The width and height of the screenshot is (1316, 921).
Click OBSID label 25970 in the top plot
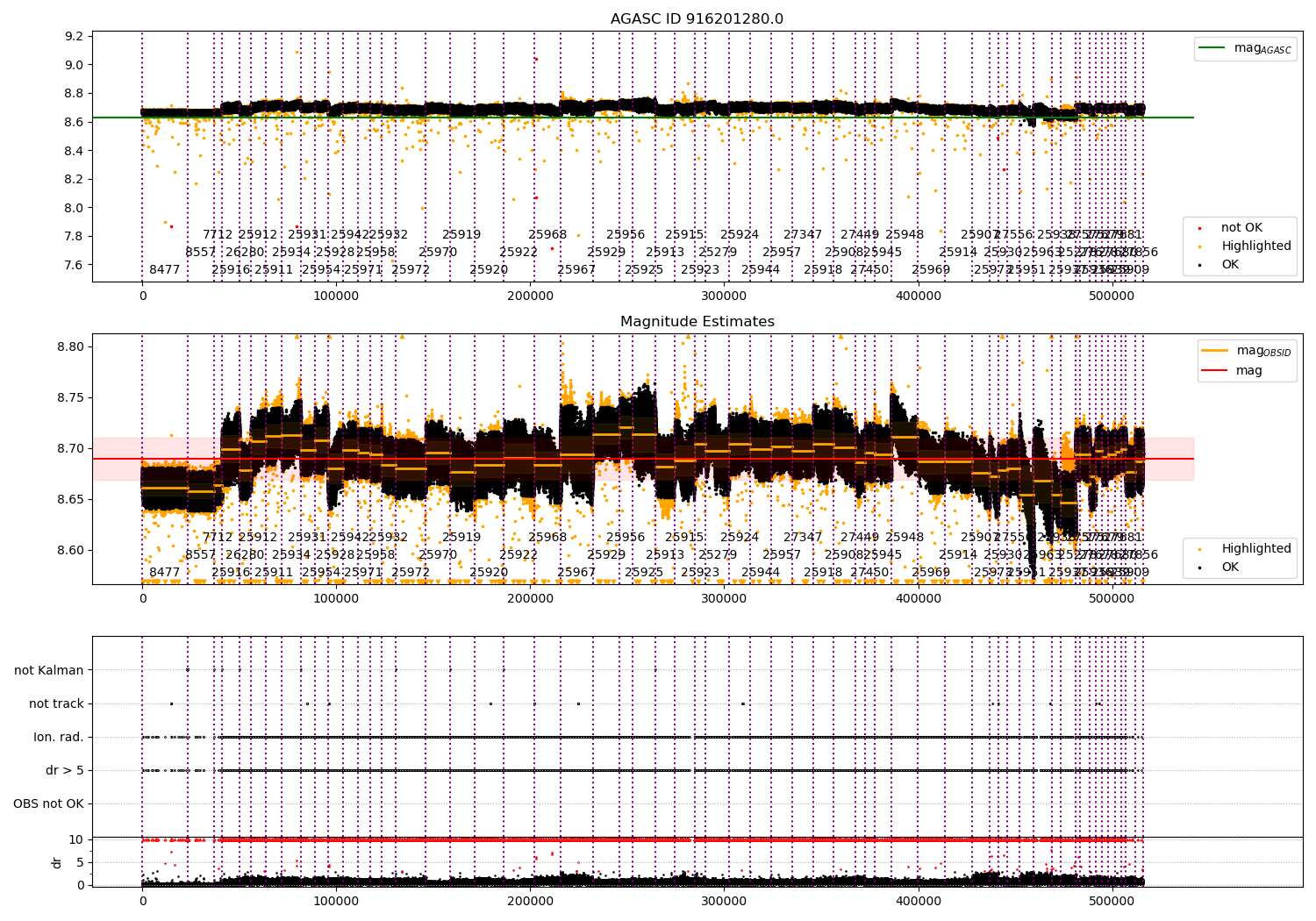(438, 253)
